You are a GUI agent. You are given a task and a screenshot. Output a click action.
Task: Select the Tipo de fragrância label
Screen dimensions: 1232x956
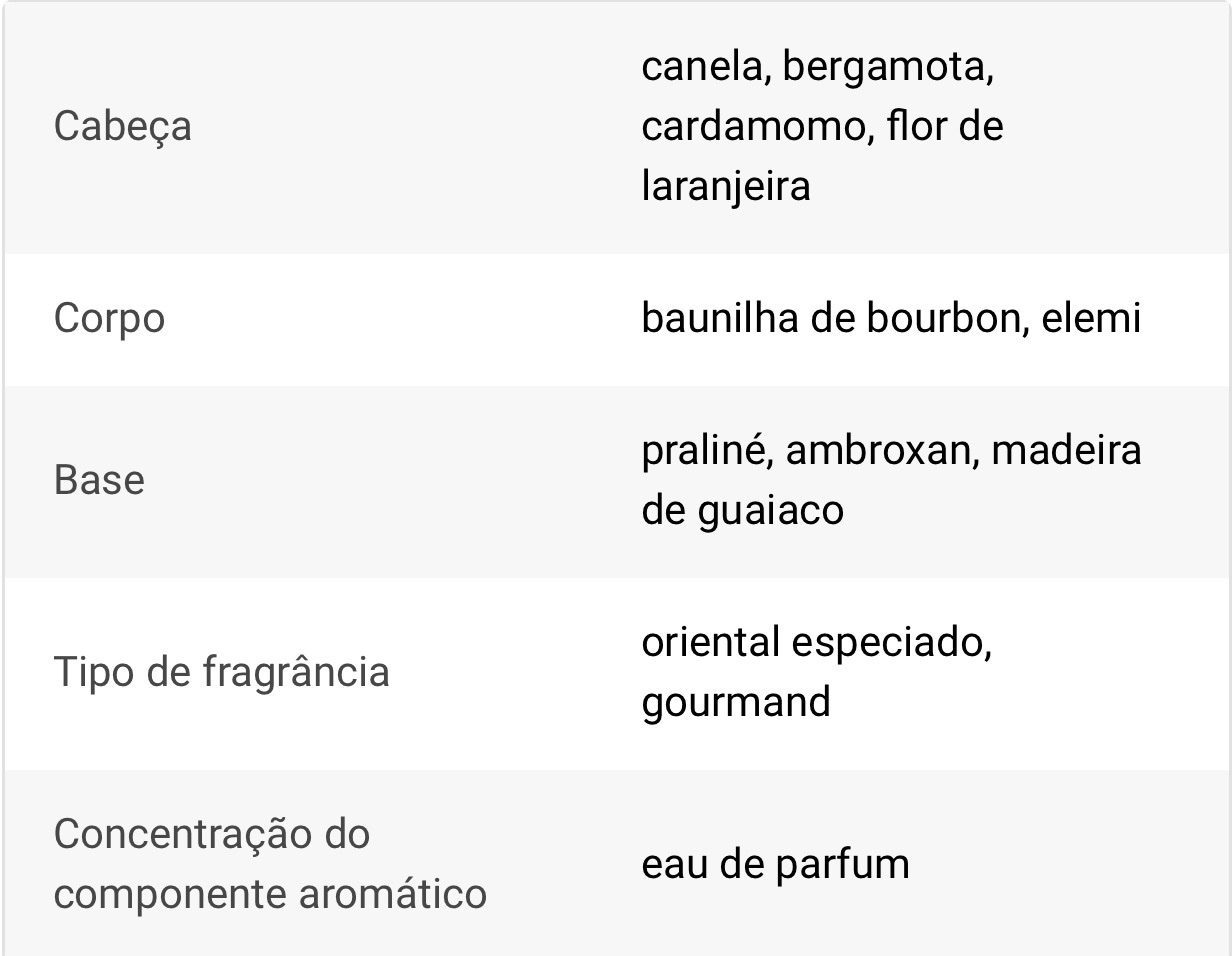[221, 671]
